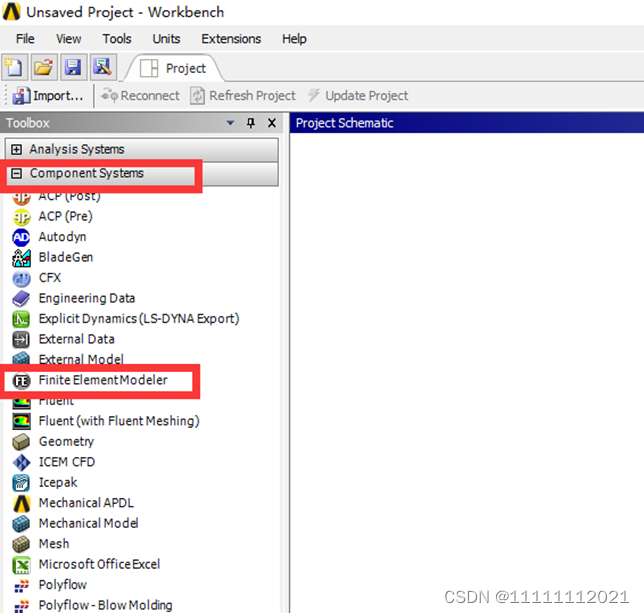
Task: Click the Microsoft Office Excel label
Action: 99,565
